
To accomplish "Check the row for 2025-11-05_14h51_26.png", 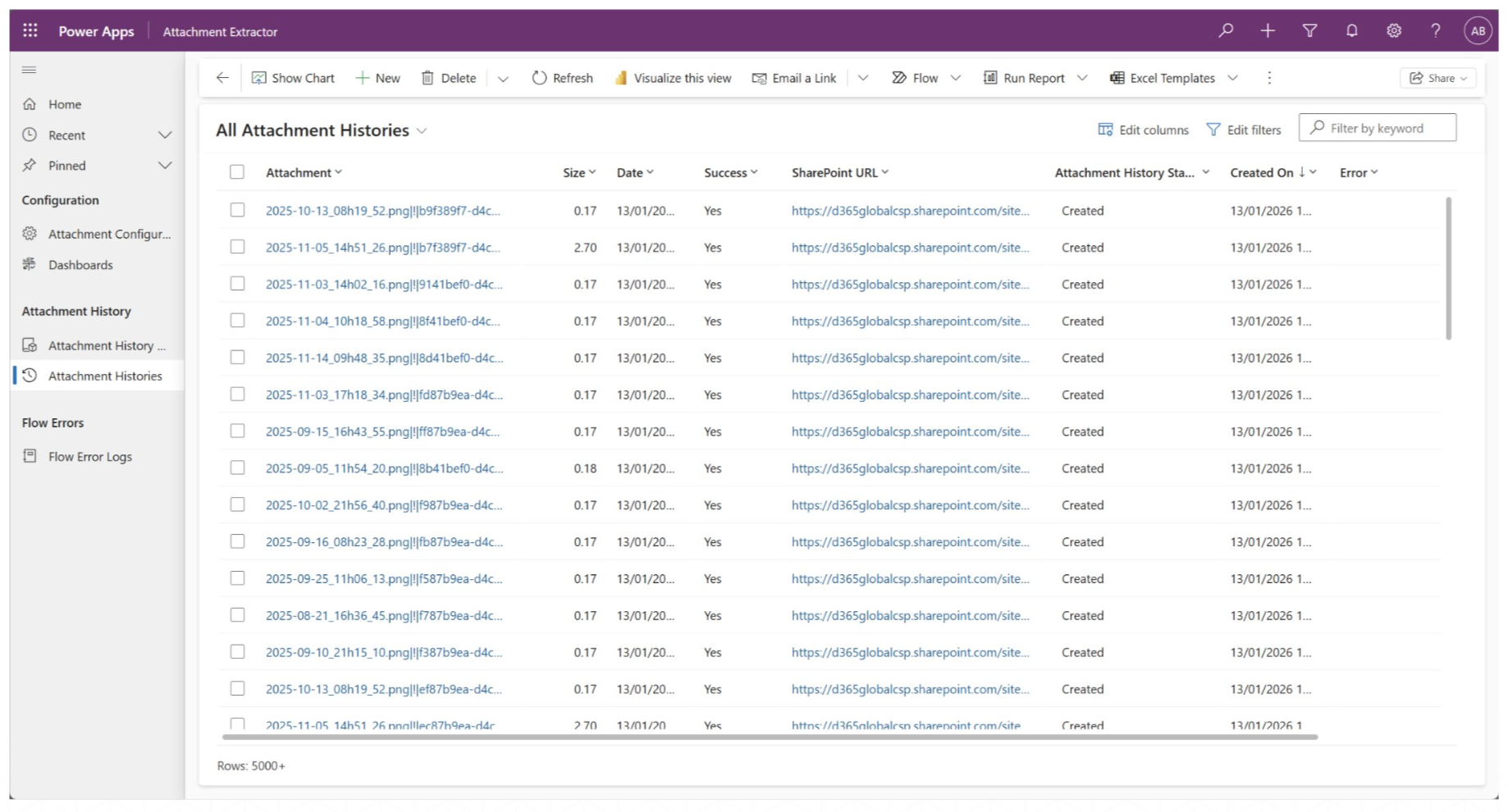I will [x=237, y=247].
